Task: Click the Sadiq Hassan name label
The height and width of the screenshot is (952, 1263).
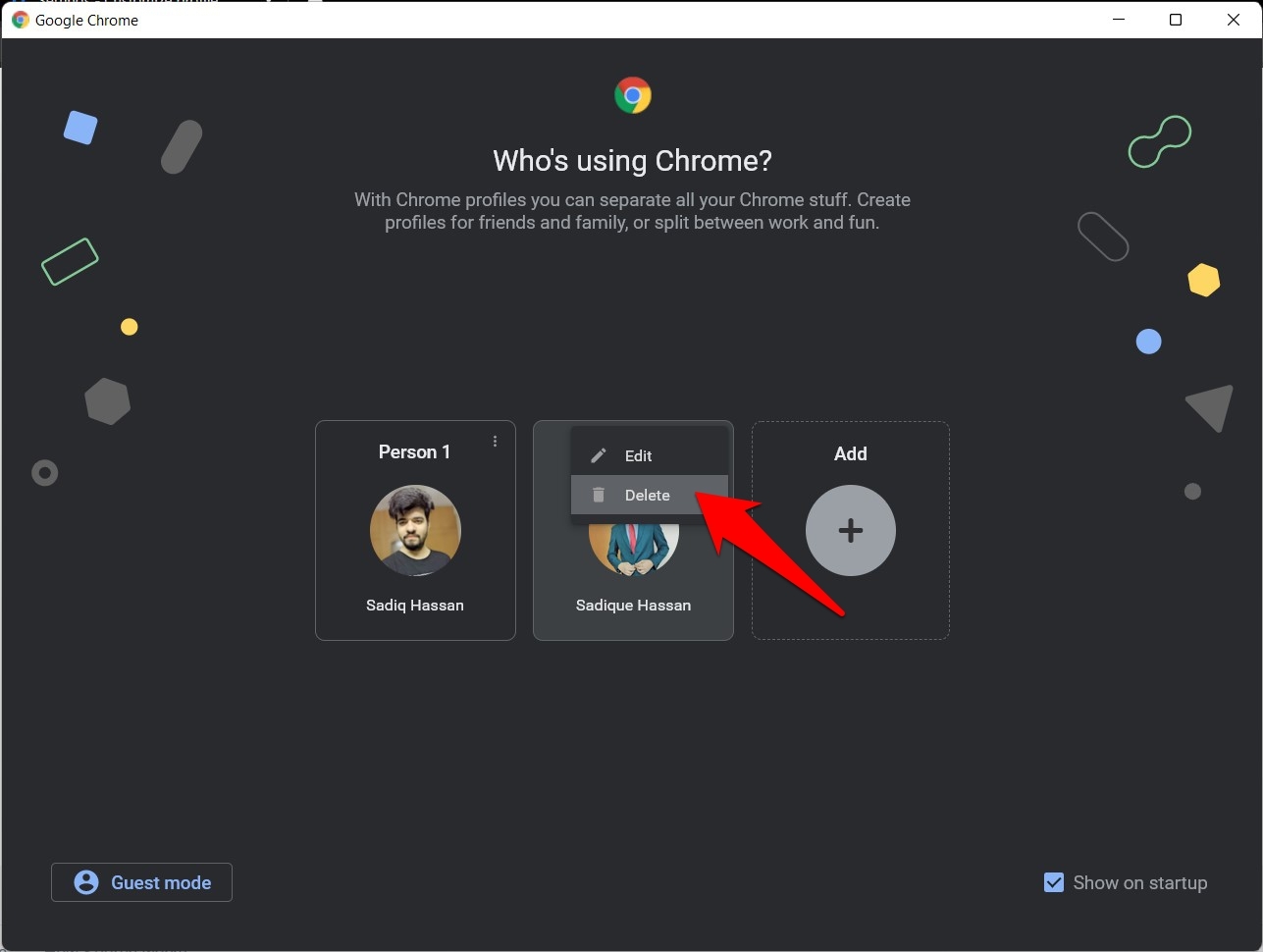Action: [414, 605]
